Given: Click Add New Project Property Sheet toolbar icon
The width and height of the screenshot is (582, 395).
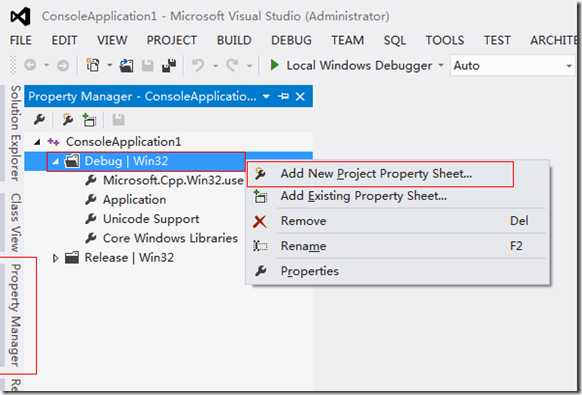Looking at the screenshot, I should click(x=68, y=120).
